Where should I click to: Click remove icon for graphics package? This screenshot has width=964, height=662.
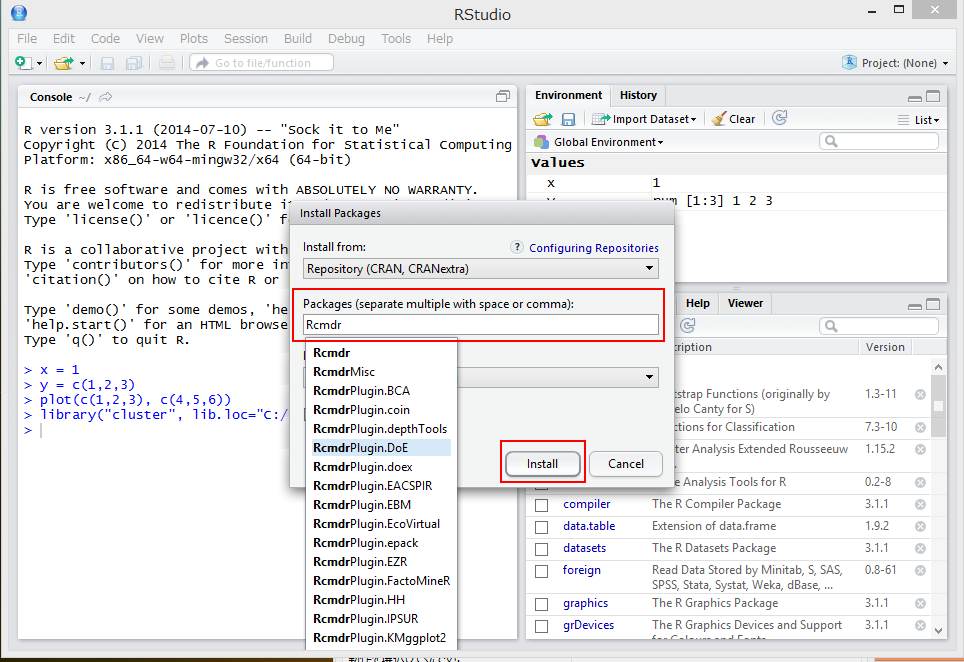tap(920, 603)
